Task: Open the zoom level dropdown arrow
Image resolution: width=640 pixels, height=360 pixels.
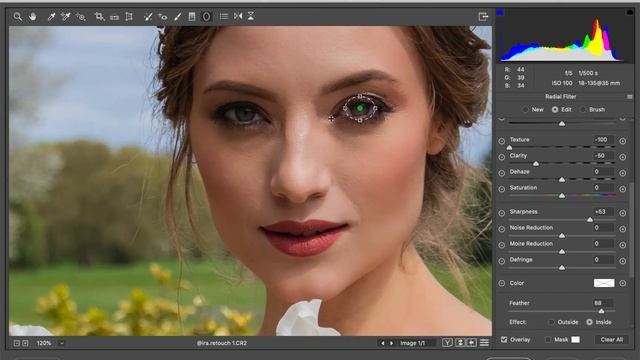Action: tap(62, 343)
